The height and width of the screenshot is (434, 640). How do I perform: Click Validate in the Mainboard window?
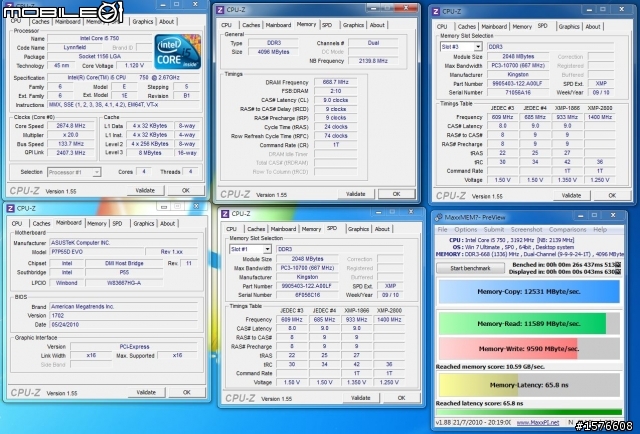pos(146,392)
